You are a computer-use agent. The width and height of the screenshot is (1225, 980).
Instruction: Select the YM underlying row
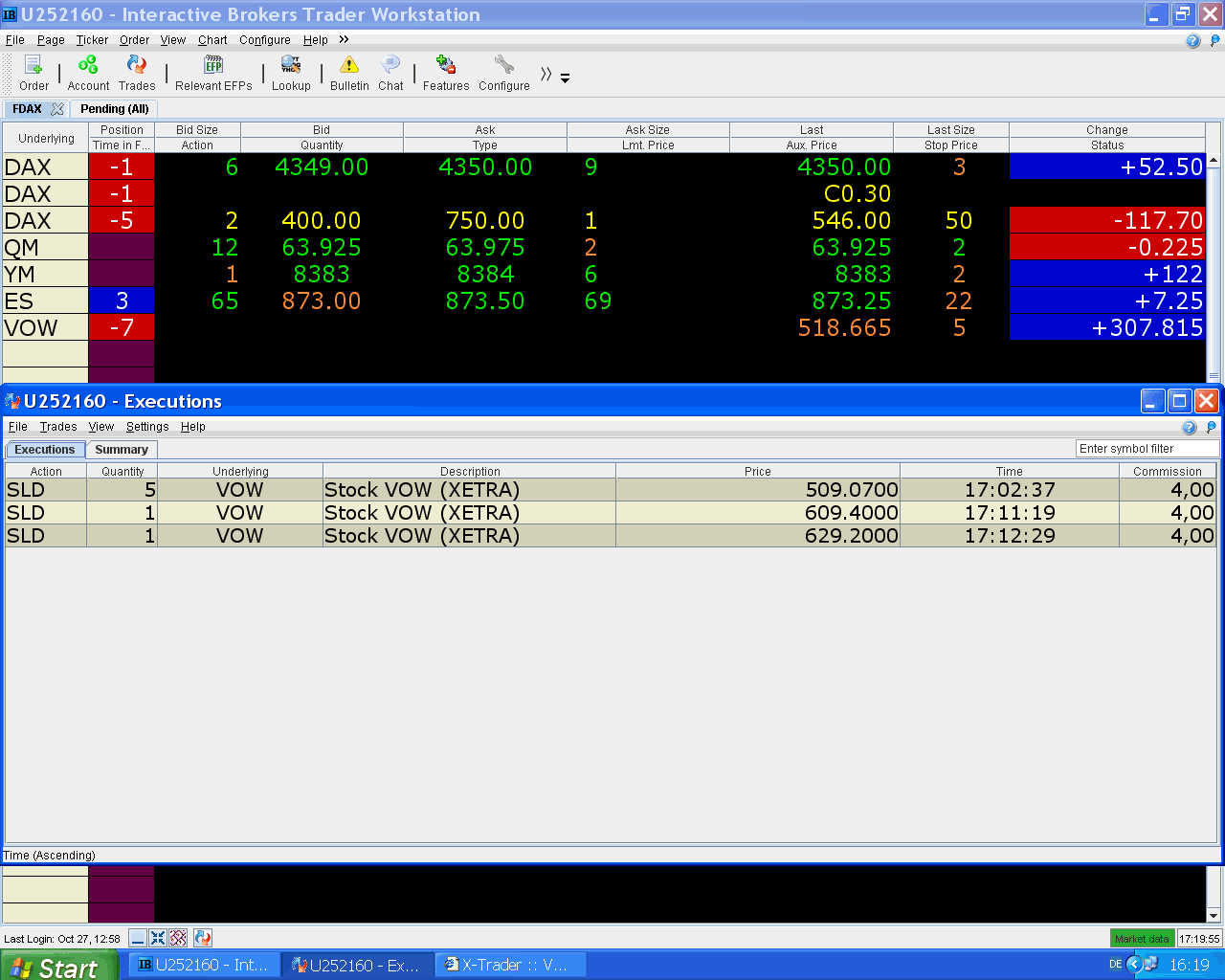click(x=45, y=274)
